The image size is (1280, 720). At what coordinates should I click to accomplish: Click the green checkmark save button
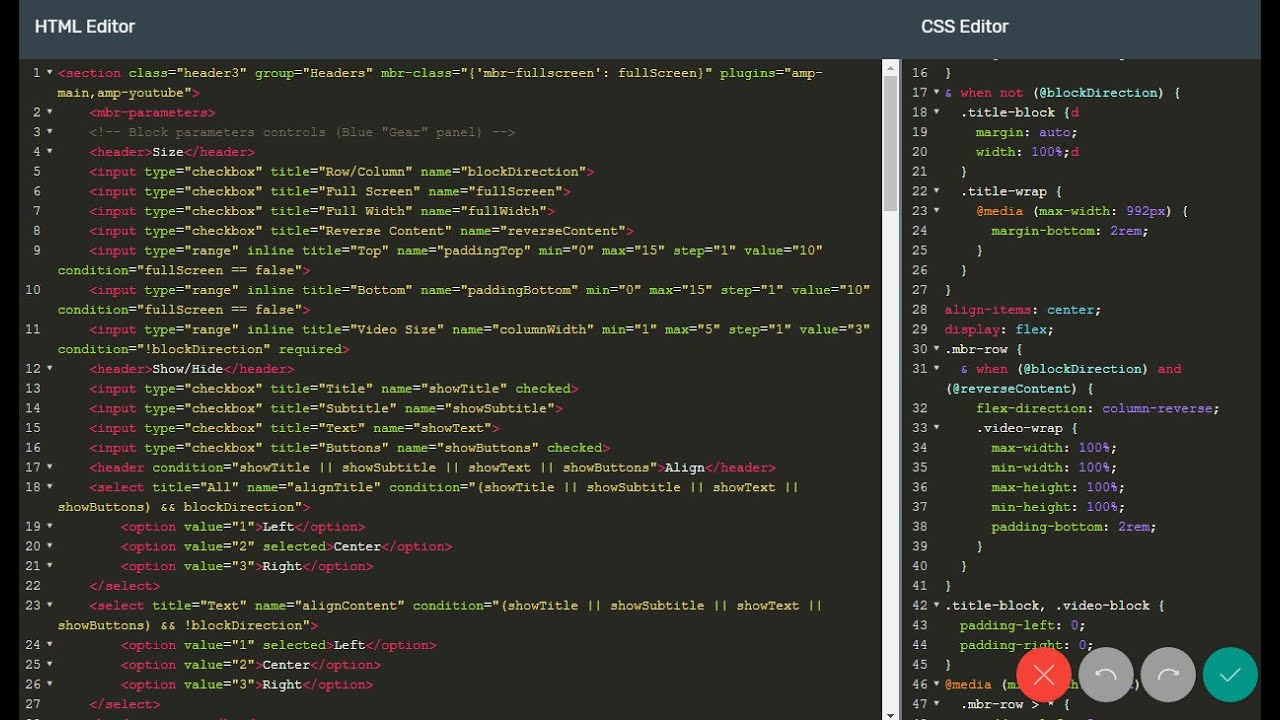click(x=1229, y=675)
